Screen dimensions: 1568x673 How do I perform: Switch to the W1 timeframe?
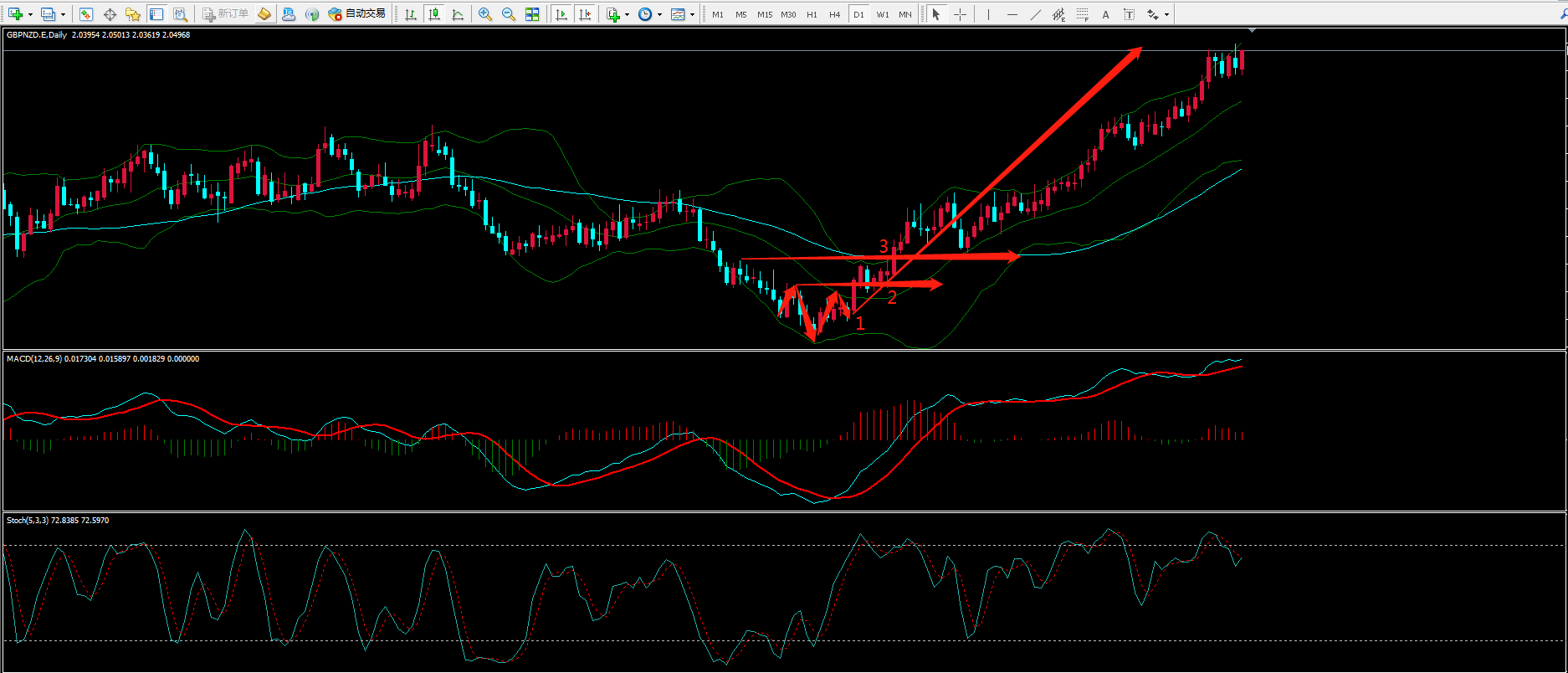point(883,14)
